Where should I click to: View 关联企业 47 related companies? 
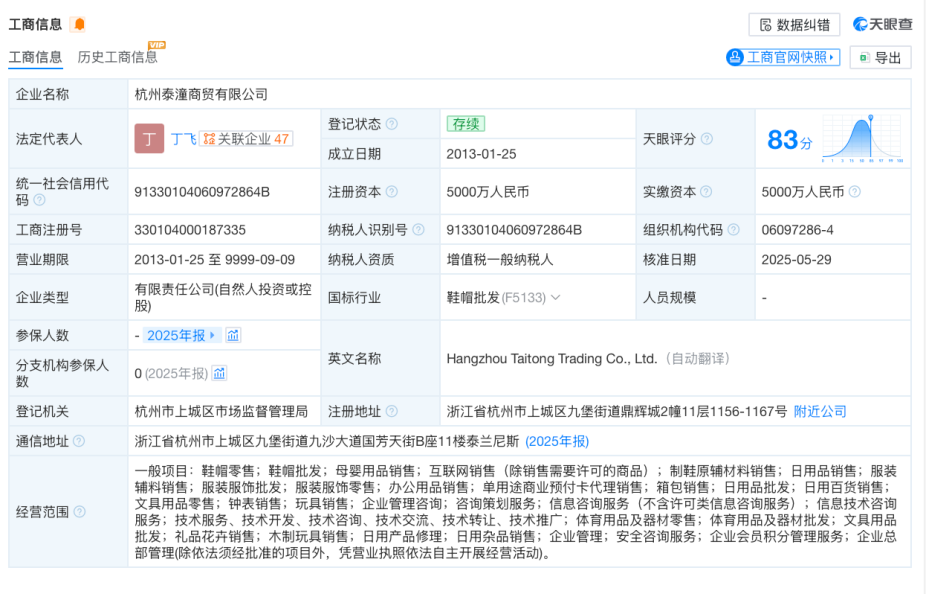tap(246, 139)
